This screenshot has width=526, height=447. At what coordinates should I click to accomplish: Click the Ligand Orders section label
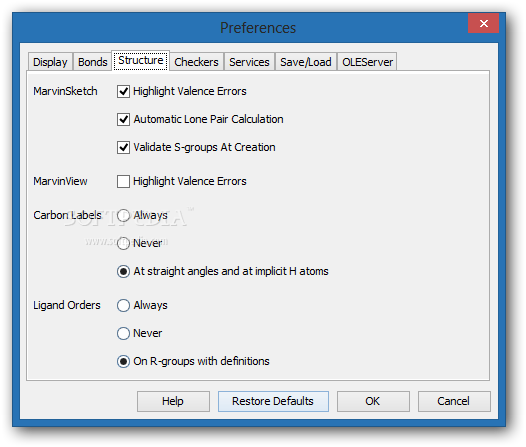(67, 305)
